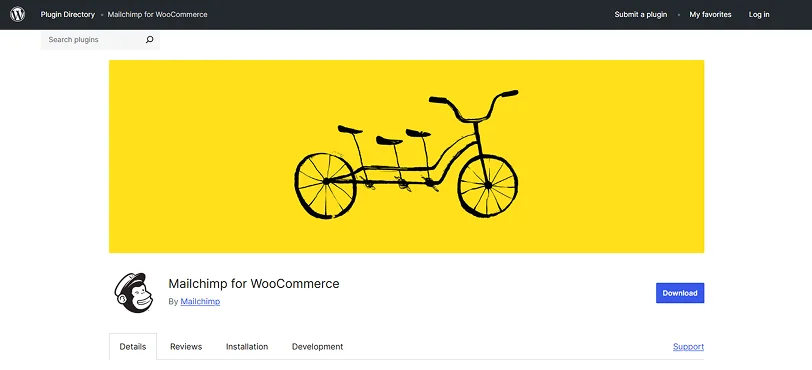Viewport: 812px width, 370px height.
Task: Focus the Search plugins field
Action: pyautogui.click(x=100, y=39)
